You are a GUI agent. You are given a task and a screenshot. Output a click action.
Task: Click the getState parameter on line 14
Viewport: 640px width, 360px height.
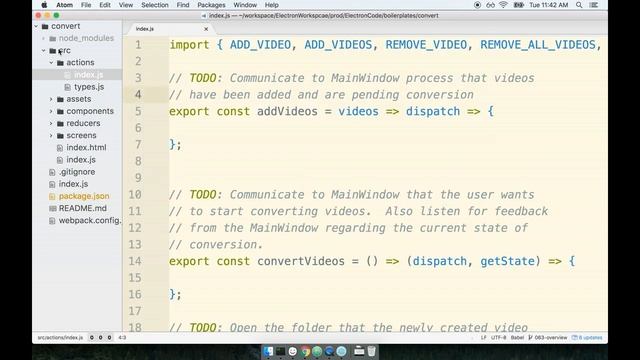(x=507, y=261)
